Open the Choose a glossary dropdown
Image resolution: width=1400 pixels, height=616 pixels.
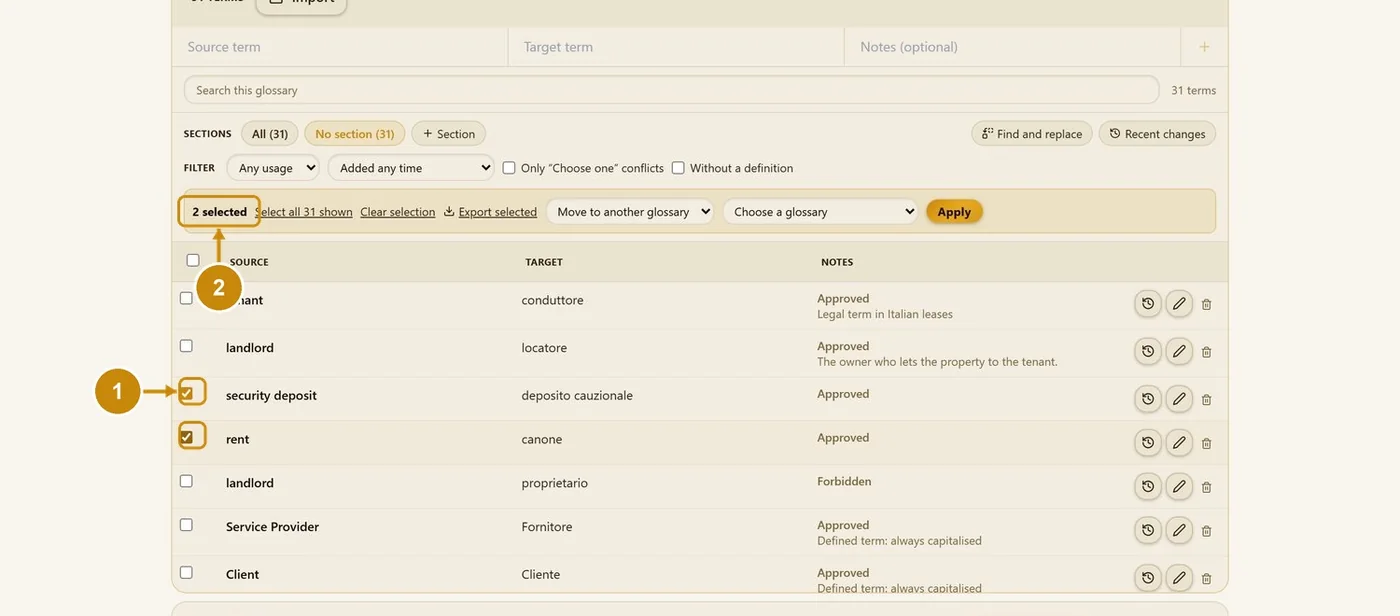pos(820,212)
